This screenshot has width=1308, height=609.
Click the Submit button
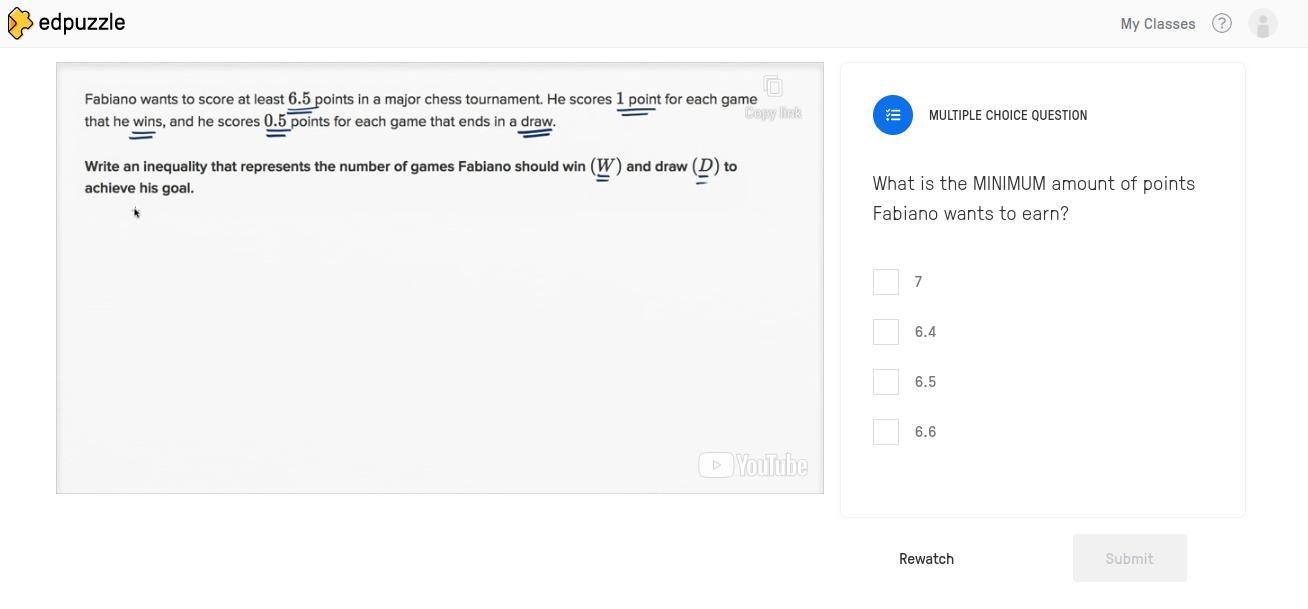click(1129, 558)
